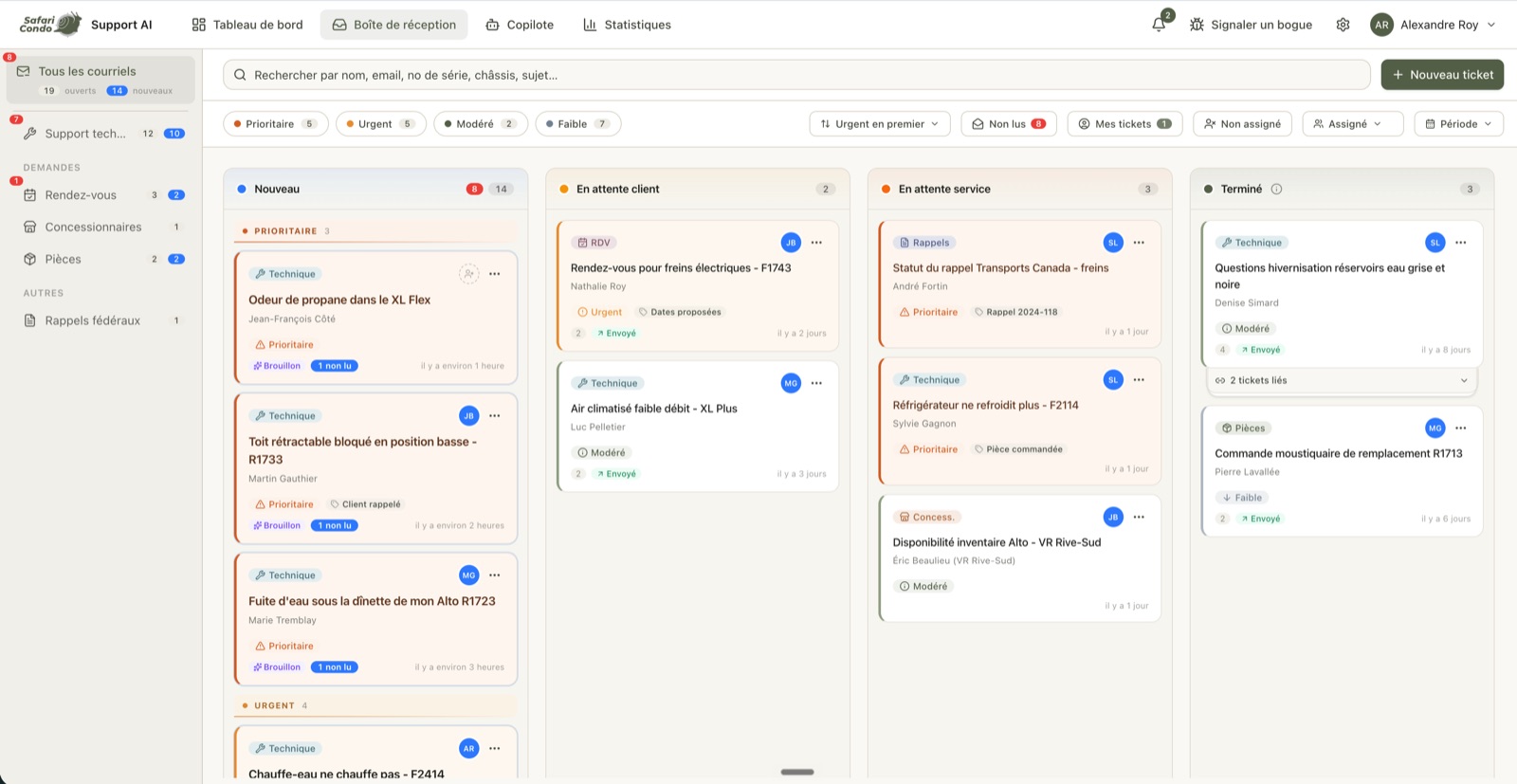Click the Safari Condo logo
Viewport: 1517px width, 784px height.
pos(51,24)
